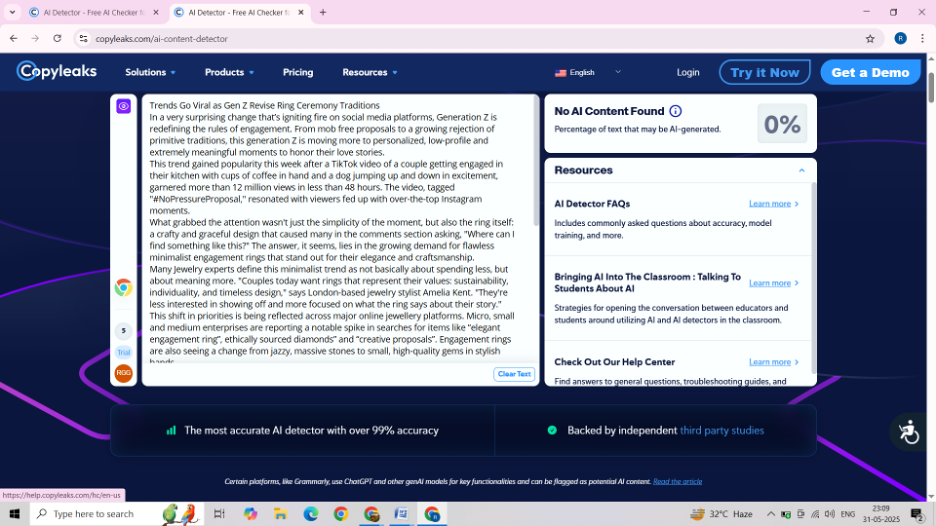Open Copilot from the taskbar
936x526 pixels.
[x=250, y=513]
